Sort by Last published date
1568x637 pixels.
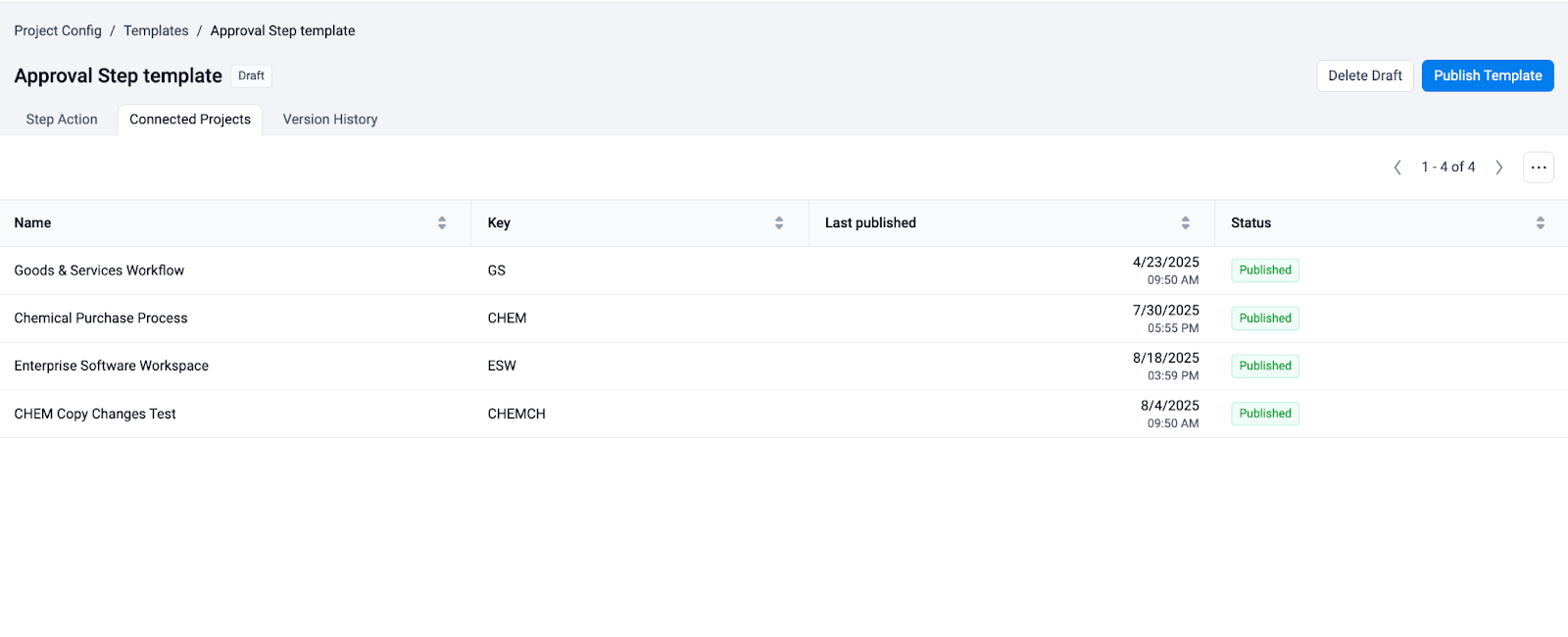click(1185, 223)
